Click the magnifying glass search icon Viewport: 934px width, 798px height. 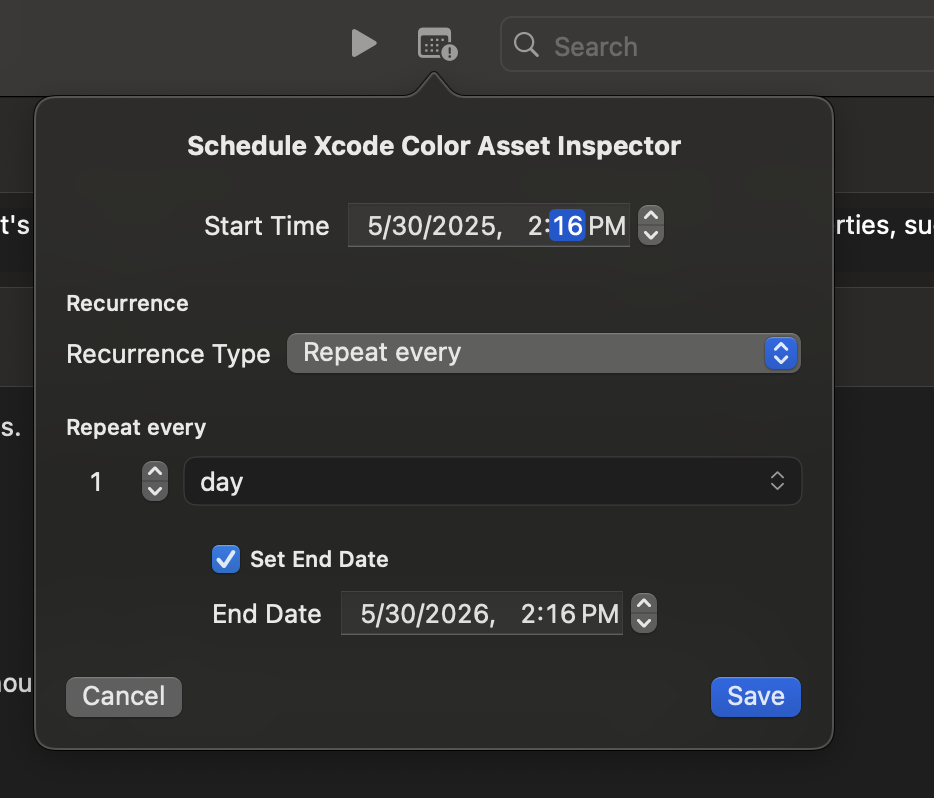526,45
